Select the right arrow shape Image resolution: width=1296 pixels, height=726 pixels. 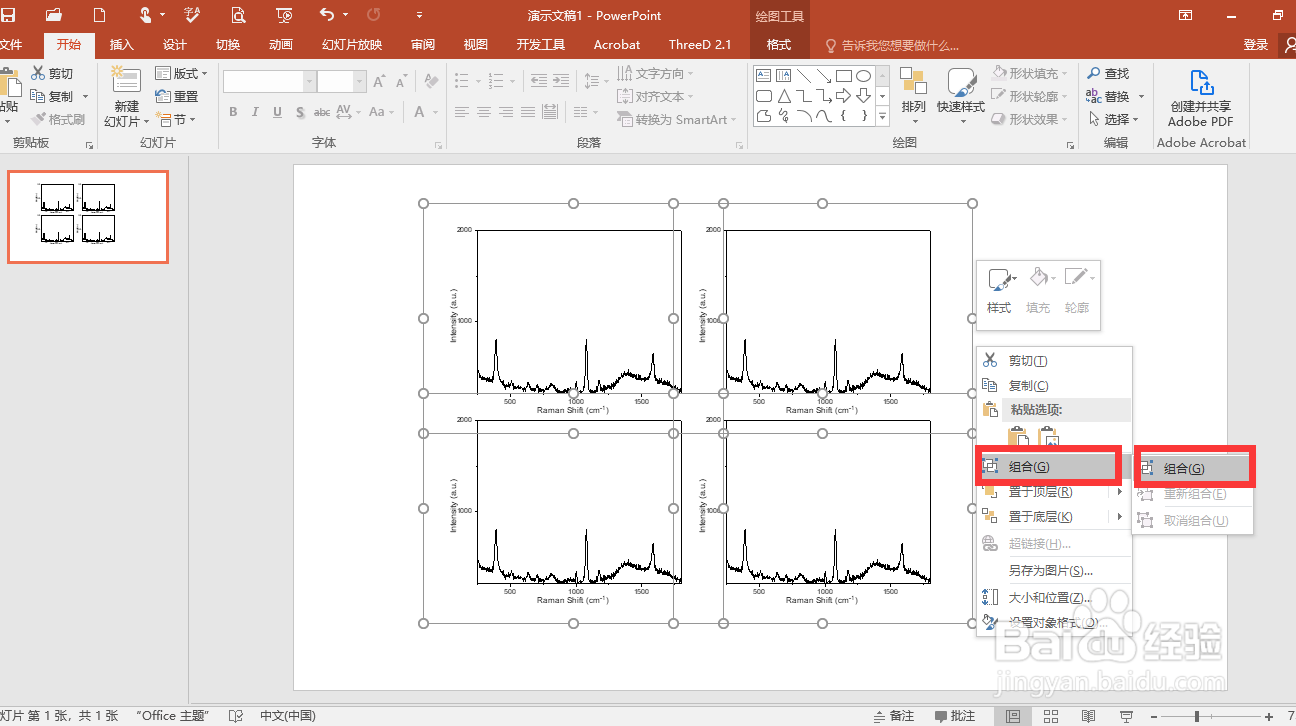point(844,96)
